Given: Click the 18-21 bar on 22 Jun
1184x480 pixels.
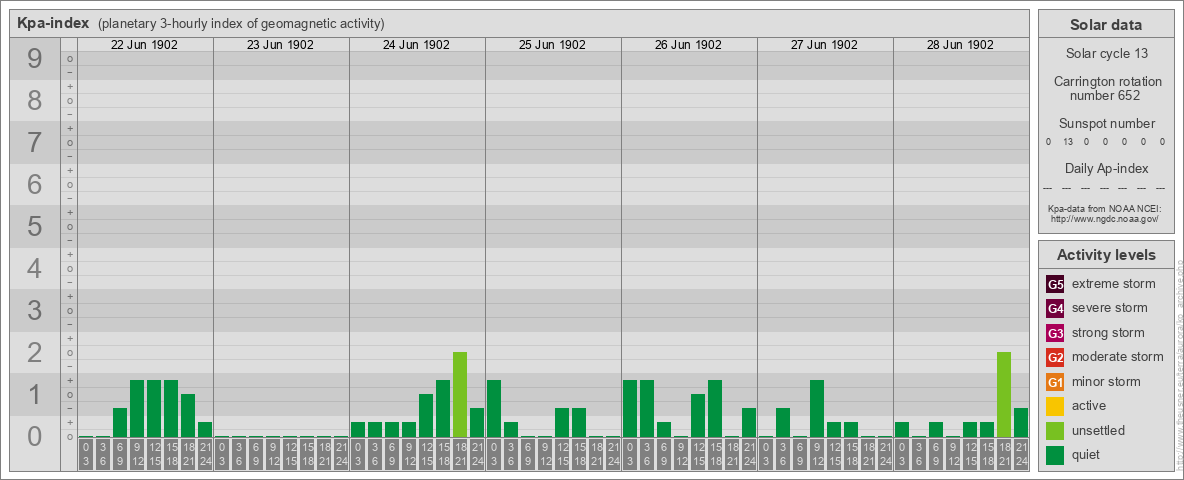Looking at the screenshot, I should coord(188,416).
